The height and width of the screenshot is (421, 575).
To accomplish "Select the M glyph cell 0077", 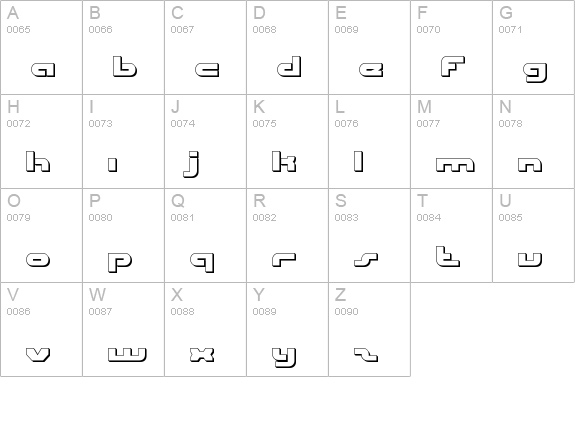I will click(451, 142).
